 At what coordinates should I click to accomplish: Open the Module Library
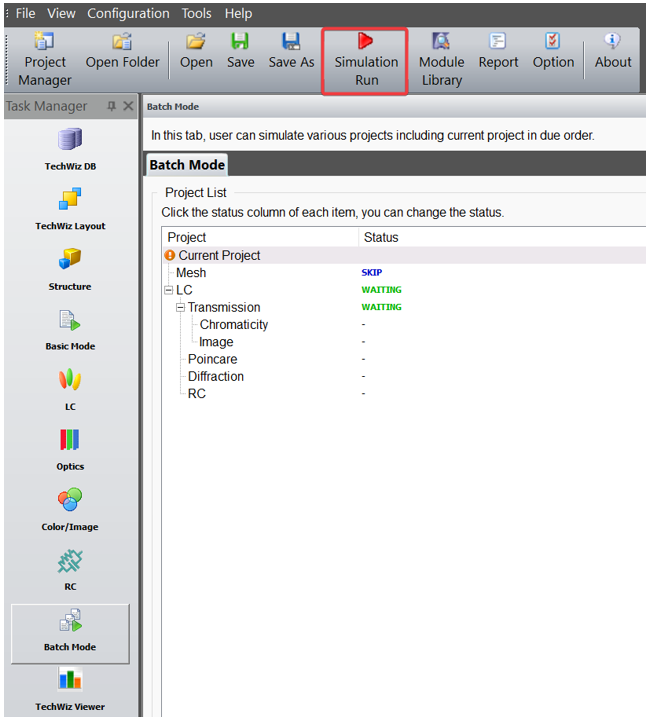point(441,60)
